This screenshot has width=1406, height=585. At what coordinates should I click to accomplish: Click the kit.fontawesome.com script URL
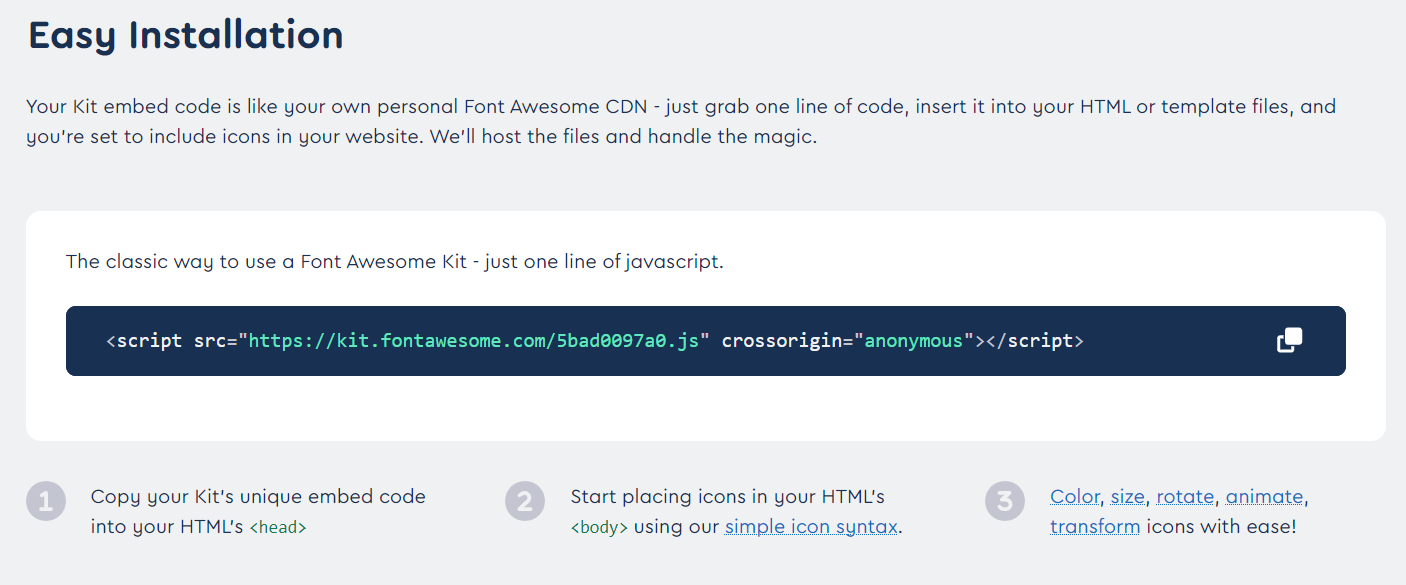tap(474, 341)
